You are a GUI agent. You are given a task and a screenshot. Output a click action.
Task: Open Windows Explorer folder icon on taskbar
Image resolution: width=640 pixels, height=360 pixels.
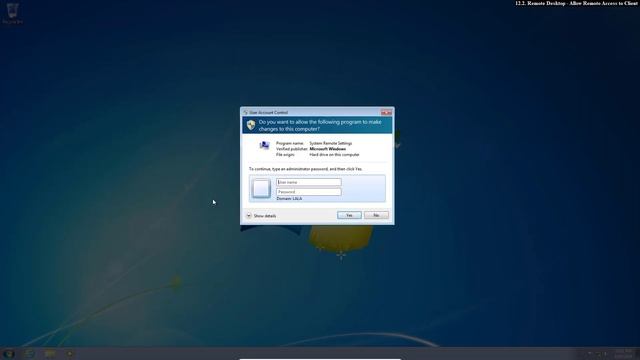pyautogui.click(x=50, y=353)
